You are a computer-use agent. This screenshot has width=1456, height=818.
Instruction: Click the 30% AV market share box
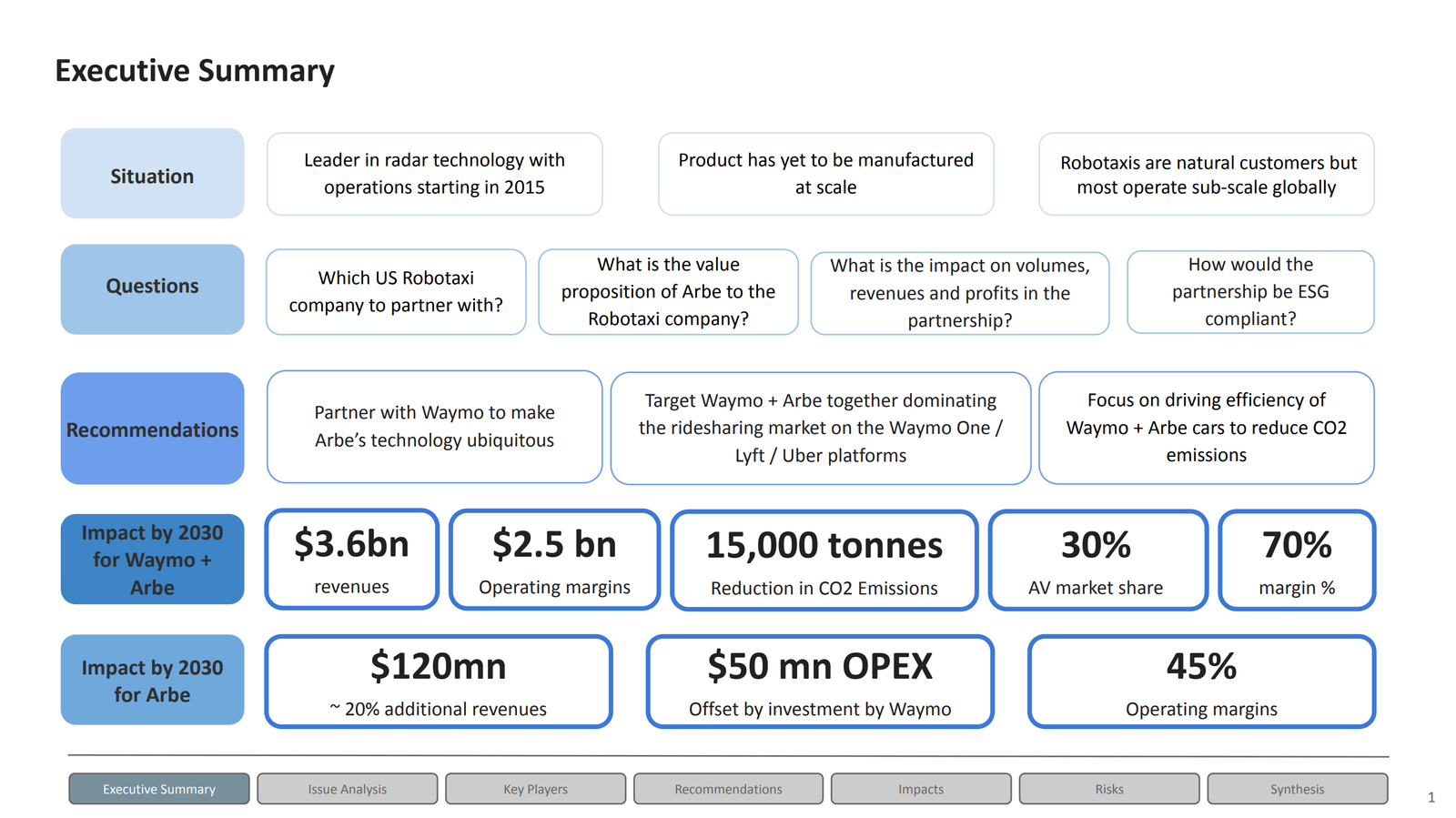coord(1097,560)
